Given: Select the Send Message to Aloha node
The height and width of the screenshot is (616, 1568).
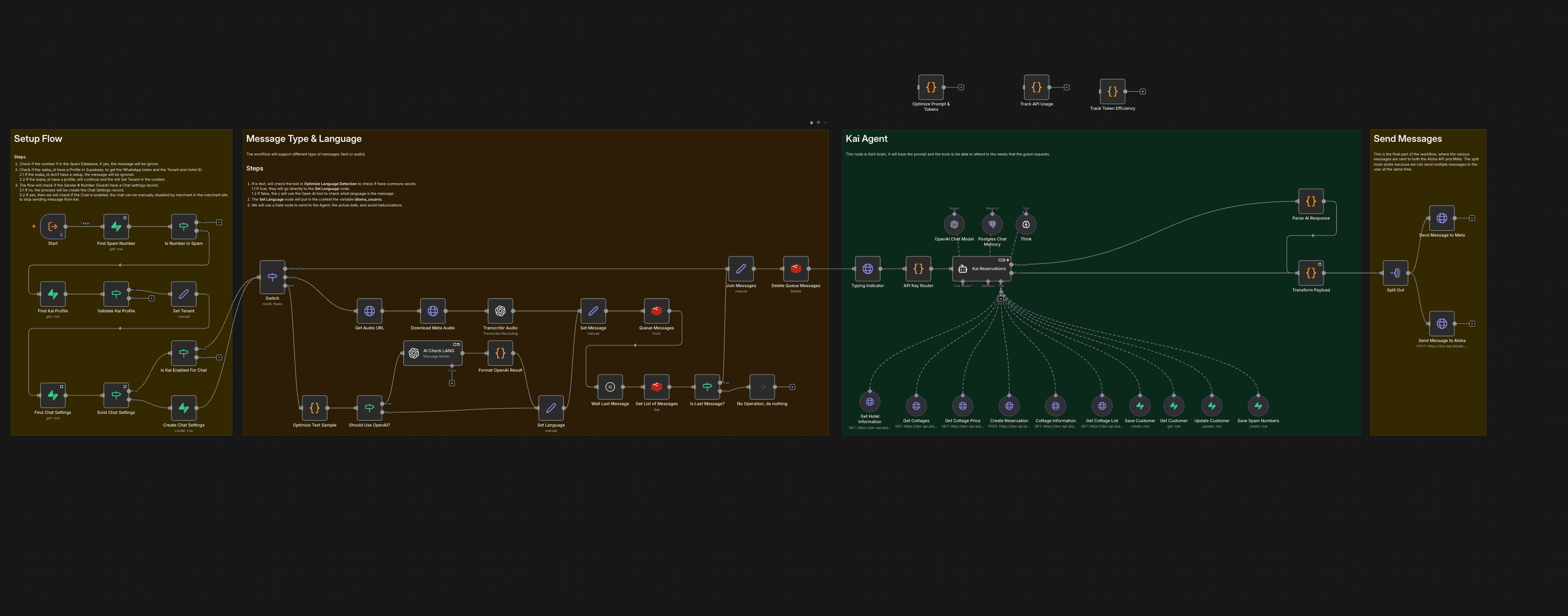Looking at the screenshot, I should click(x=1442, y=324).
